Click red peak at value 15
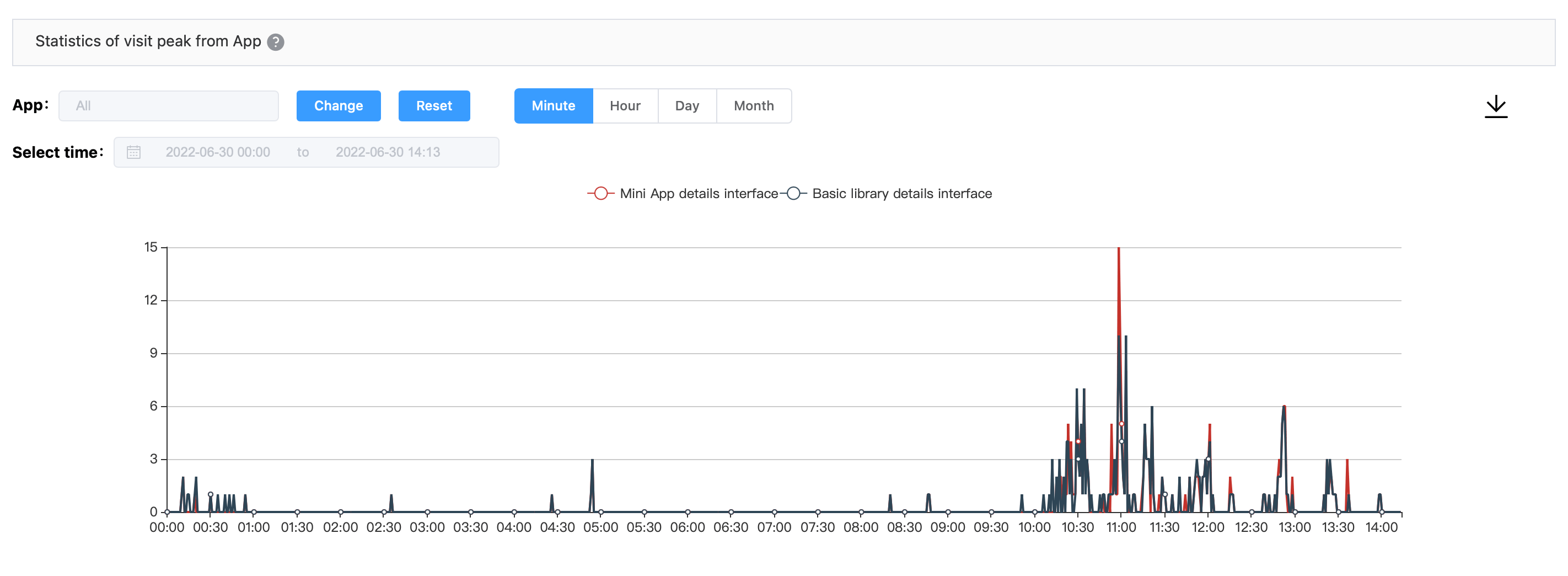The image size is (1568, 576). [1119, 248]
